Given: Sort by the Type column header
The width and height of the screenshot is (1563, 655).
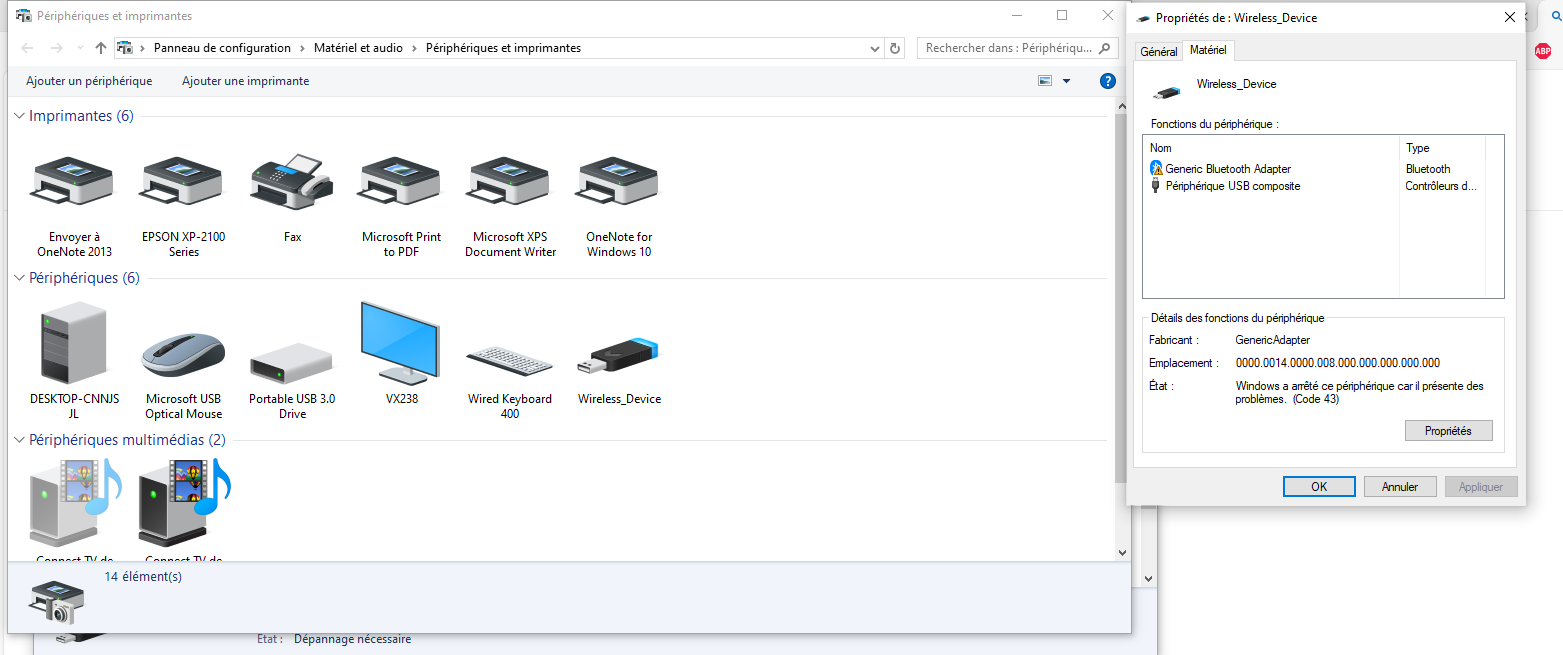Looking at the screenshot, I should 1443,148.
